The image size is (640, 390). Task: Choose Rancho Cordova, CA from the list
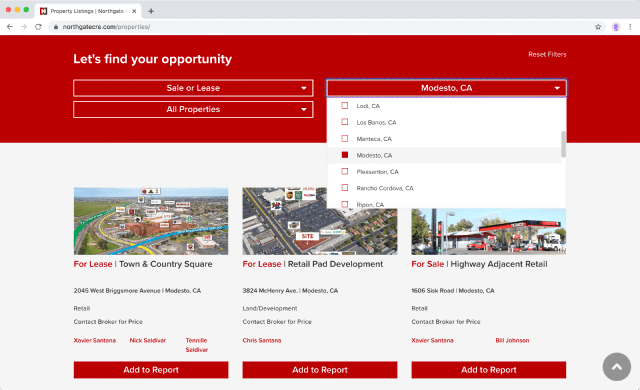point(385,188)
